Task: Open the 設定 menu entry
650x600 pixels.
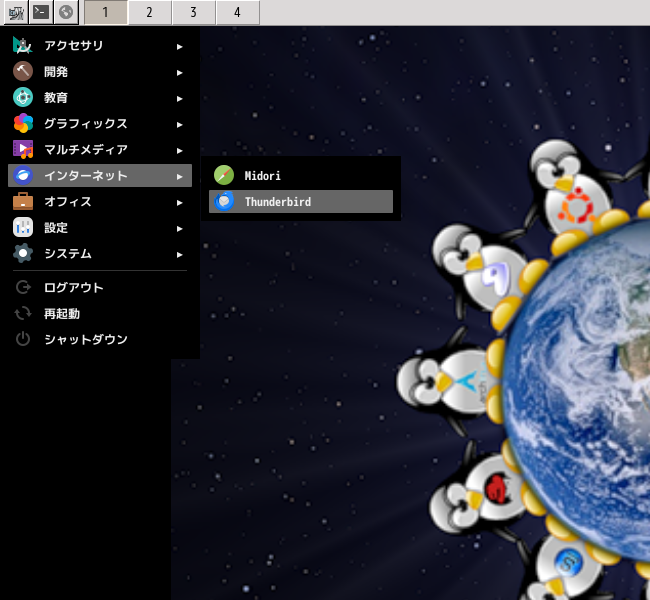Action: click(x=100, y=227)
